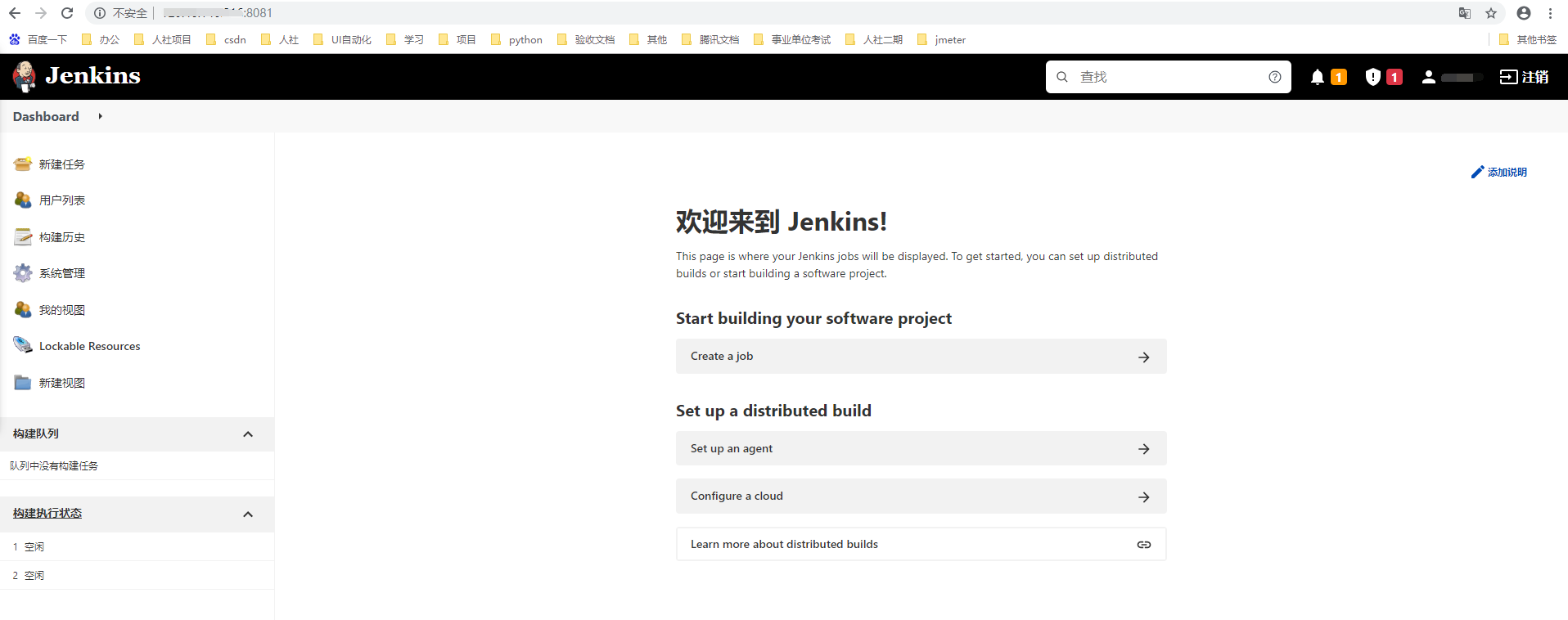The width and height of the screenshot is (1568, 620).
Task: Open the Lockable Resources icon
Action: pos(23,346)
